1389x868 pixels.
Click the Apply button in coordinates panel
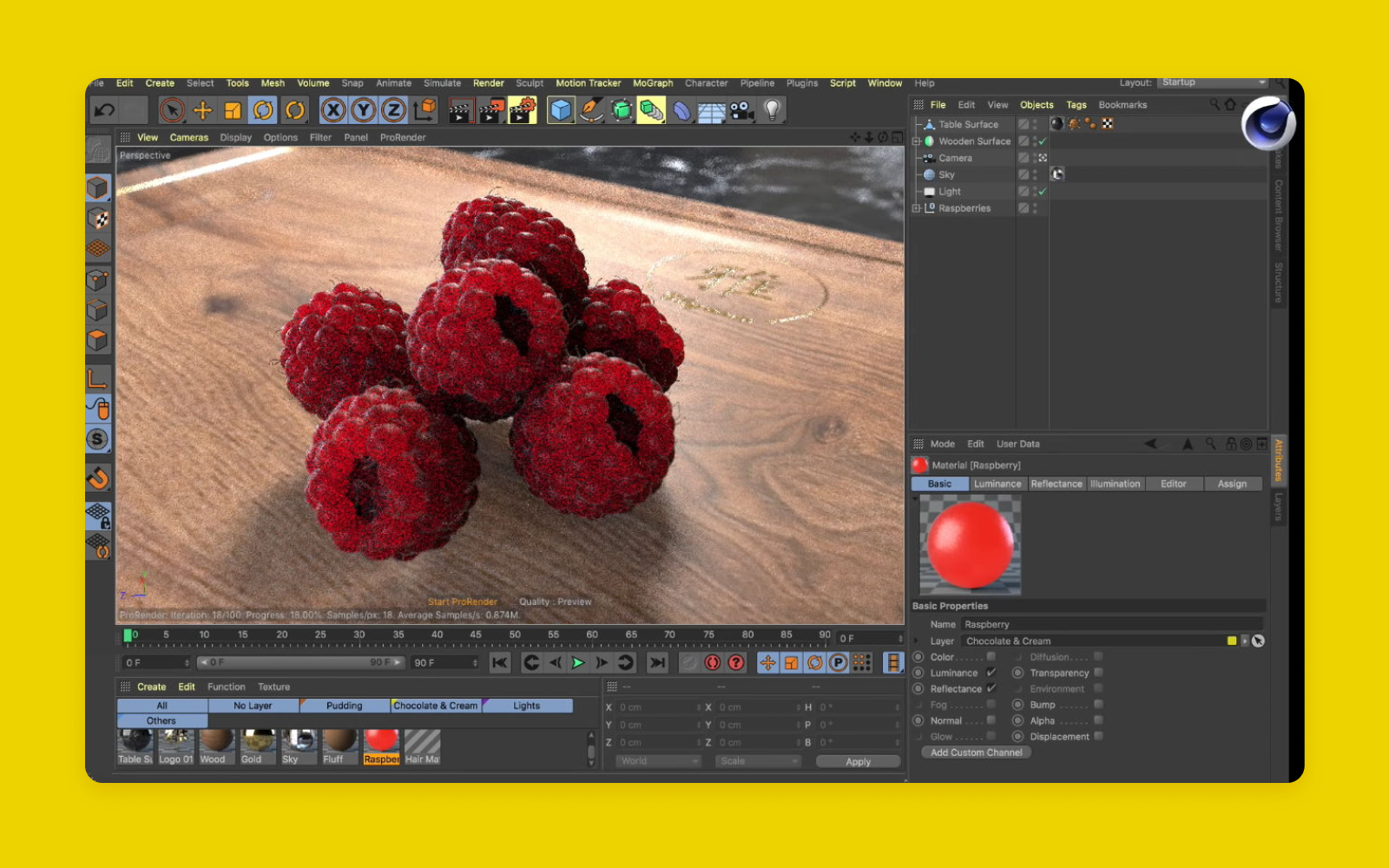[x=858, y=761]
